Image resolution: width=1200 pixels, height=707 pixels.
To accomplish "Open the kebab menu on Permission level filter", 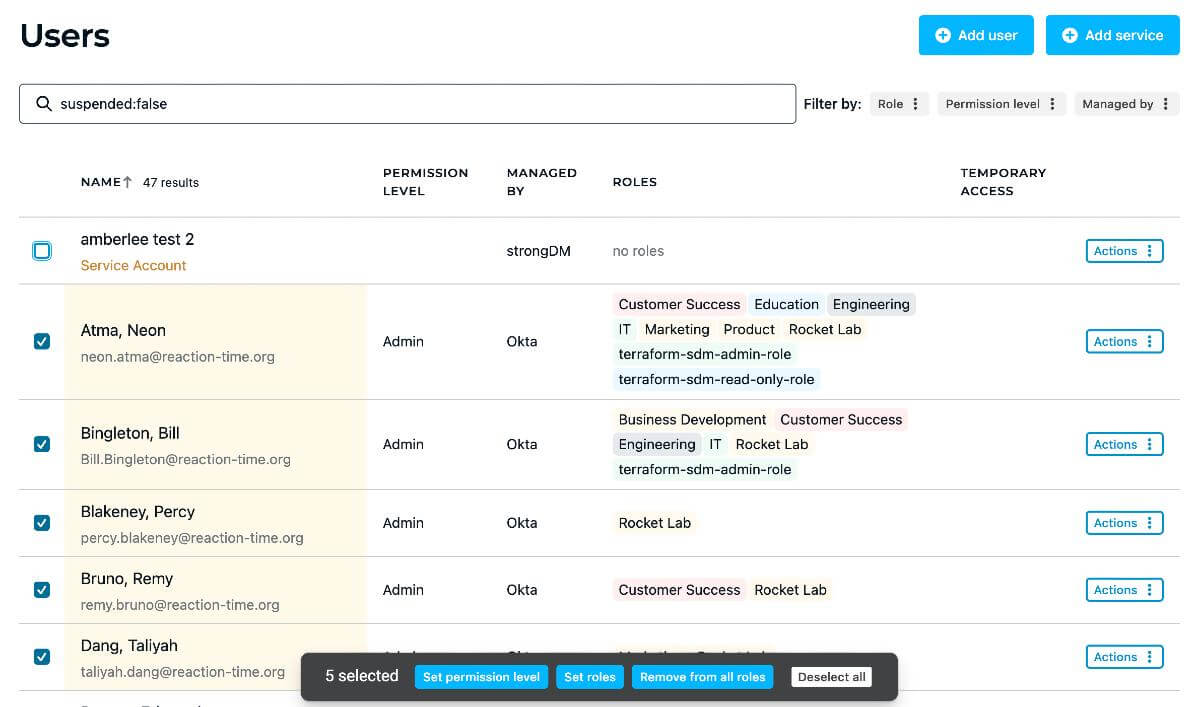I will [1050, 103].
